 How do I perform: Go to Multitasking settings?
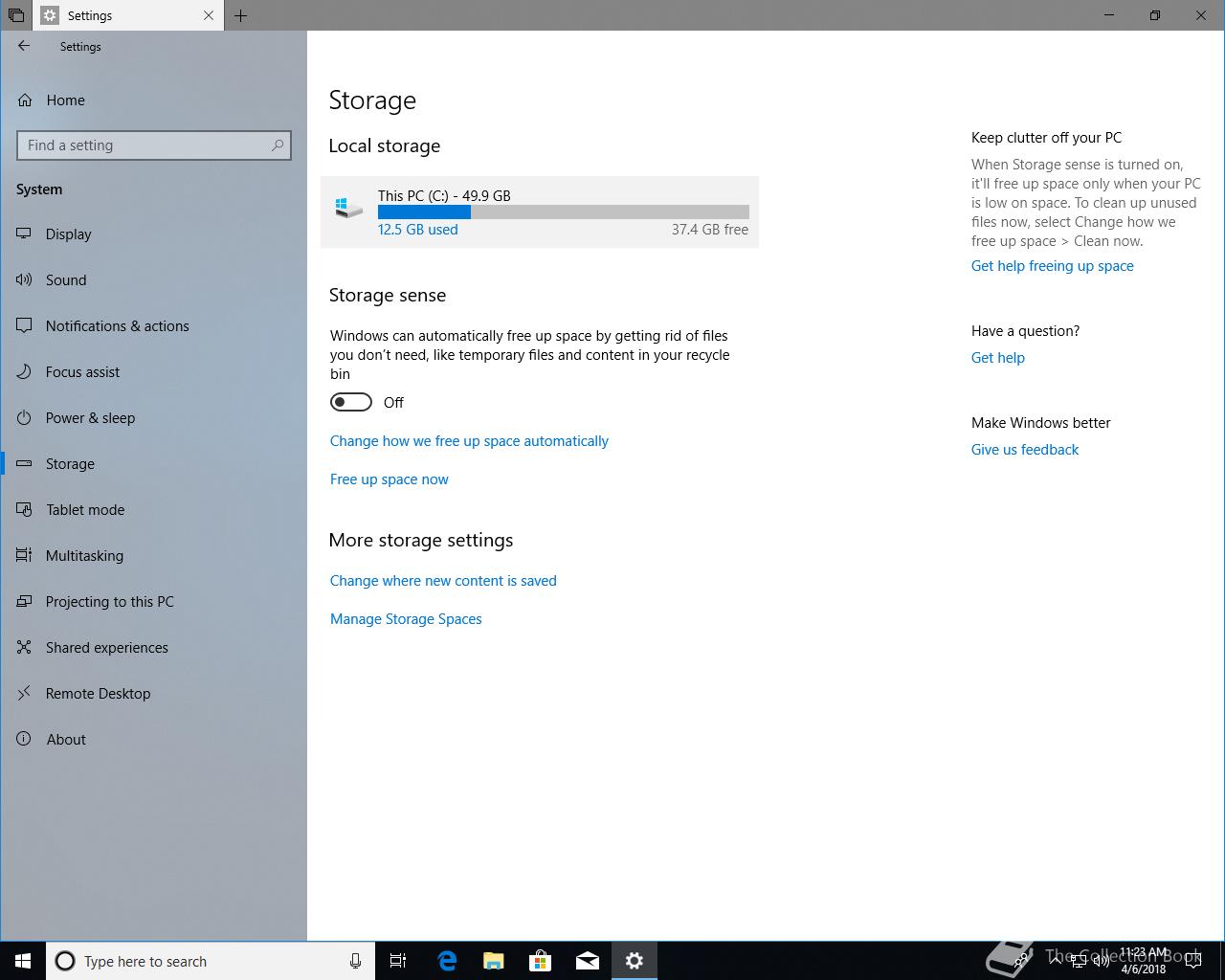click(153, 556)
